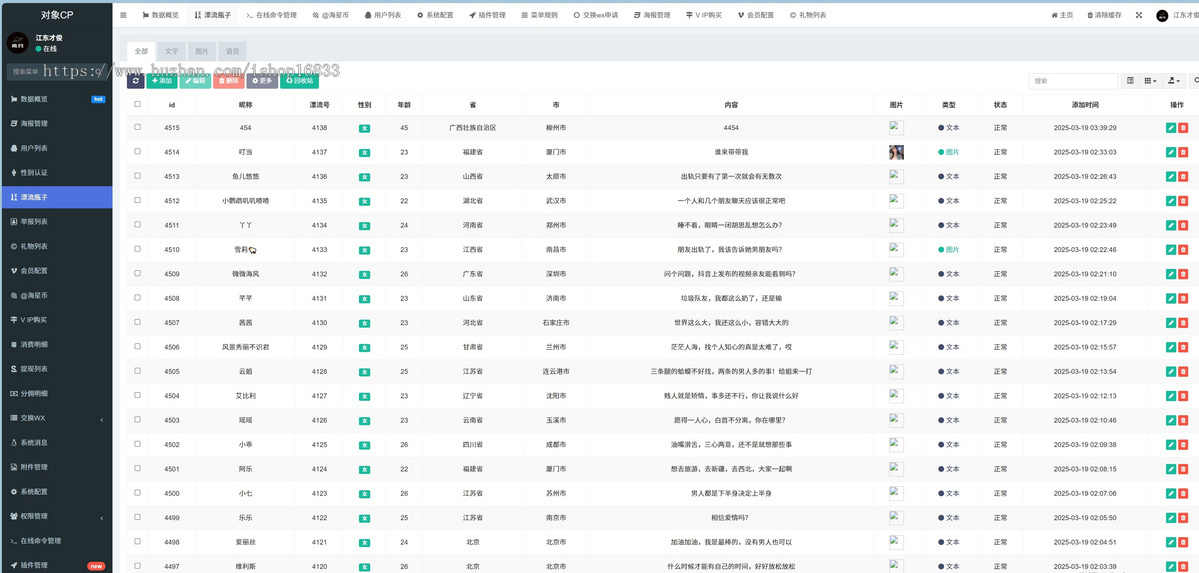Open the 海报管理 top tab
The width and height of the screenshot is (1199, 573).
click(651, 15)
